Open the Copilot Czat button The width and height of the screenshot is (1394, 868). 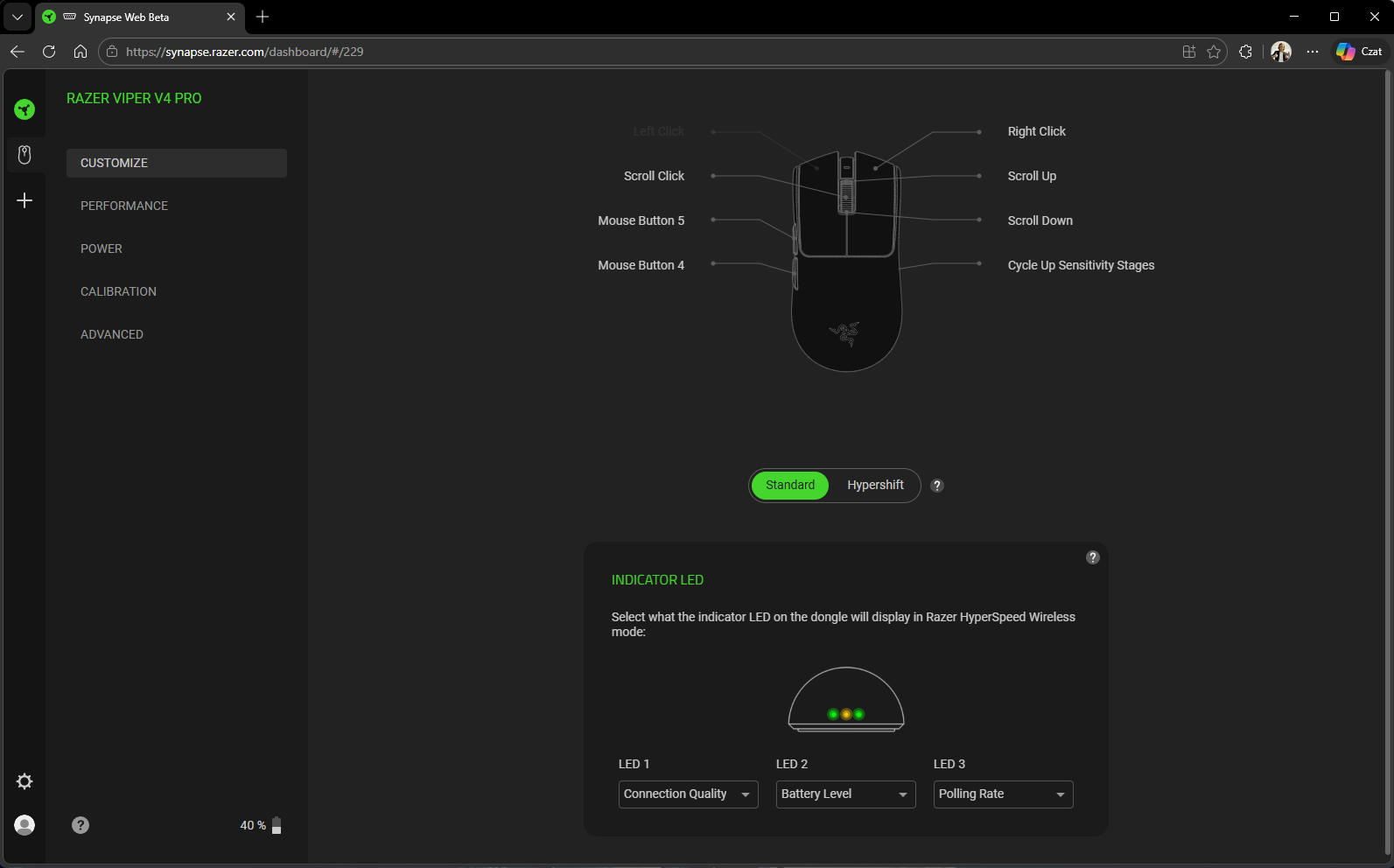pos(1359,52)
